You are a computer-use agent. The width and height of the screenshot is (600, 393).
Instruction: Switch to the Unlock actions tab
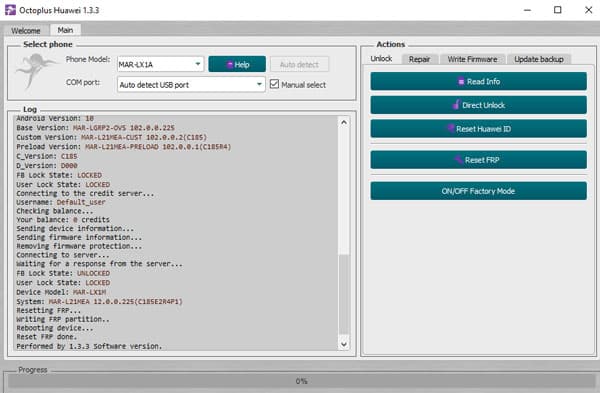coord(381,59)
